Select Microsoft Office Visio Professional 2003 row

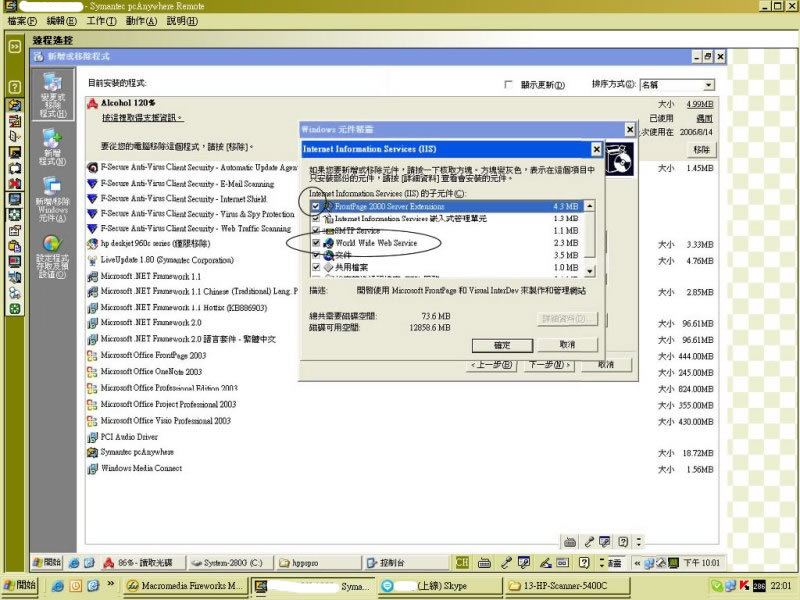pyautogui.click(x=401, y=421)
